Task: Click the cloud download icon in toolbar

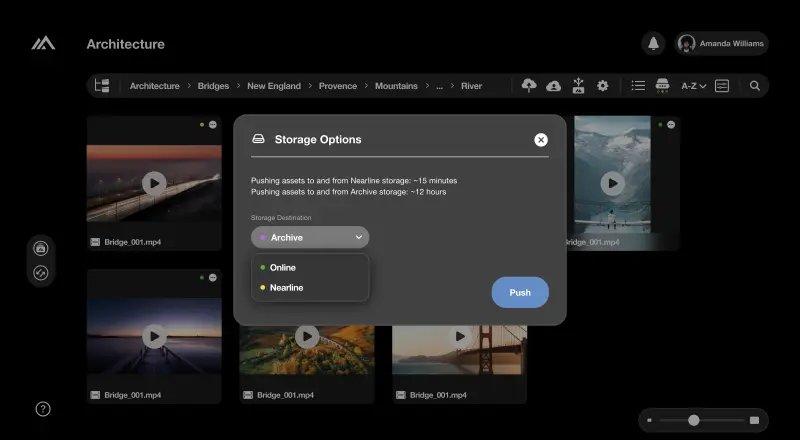Action: 554,86
